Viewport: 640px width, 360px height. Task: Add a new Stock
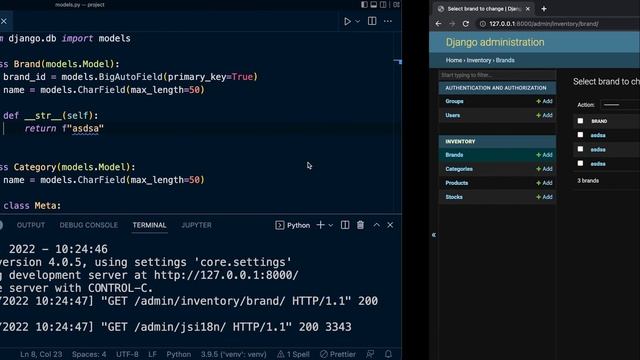click(544, 197)
